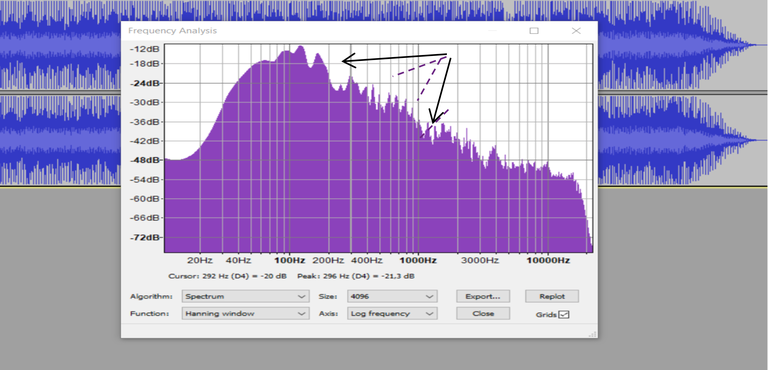The height and width of the screenshot is (370, 768).
Task: Change the Axis dropdown from Log frequency
Action: [x=392, y=314]
